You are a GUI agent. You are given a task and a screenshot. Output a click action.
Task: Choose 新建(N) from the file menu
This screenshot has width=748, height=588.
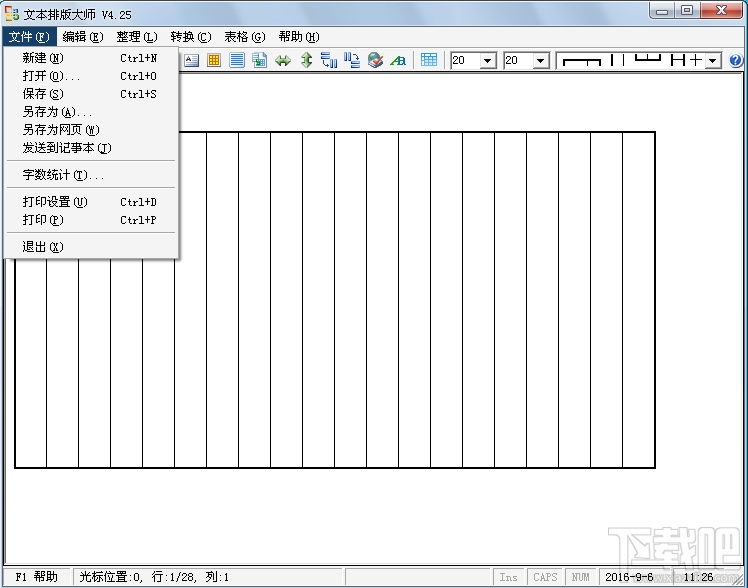click(91, 58)
